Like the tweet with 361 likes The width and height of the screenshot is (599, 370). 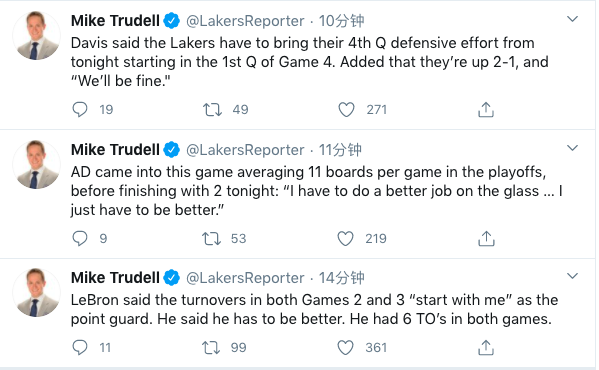click(345, 347)
